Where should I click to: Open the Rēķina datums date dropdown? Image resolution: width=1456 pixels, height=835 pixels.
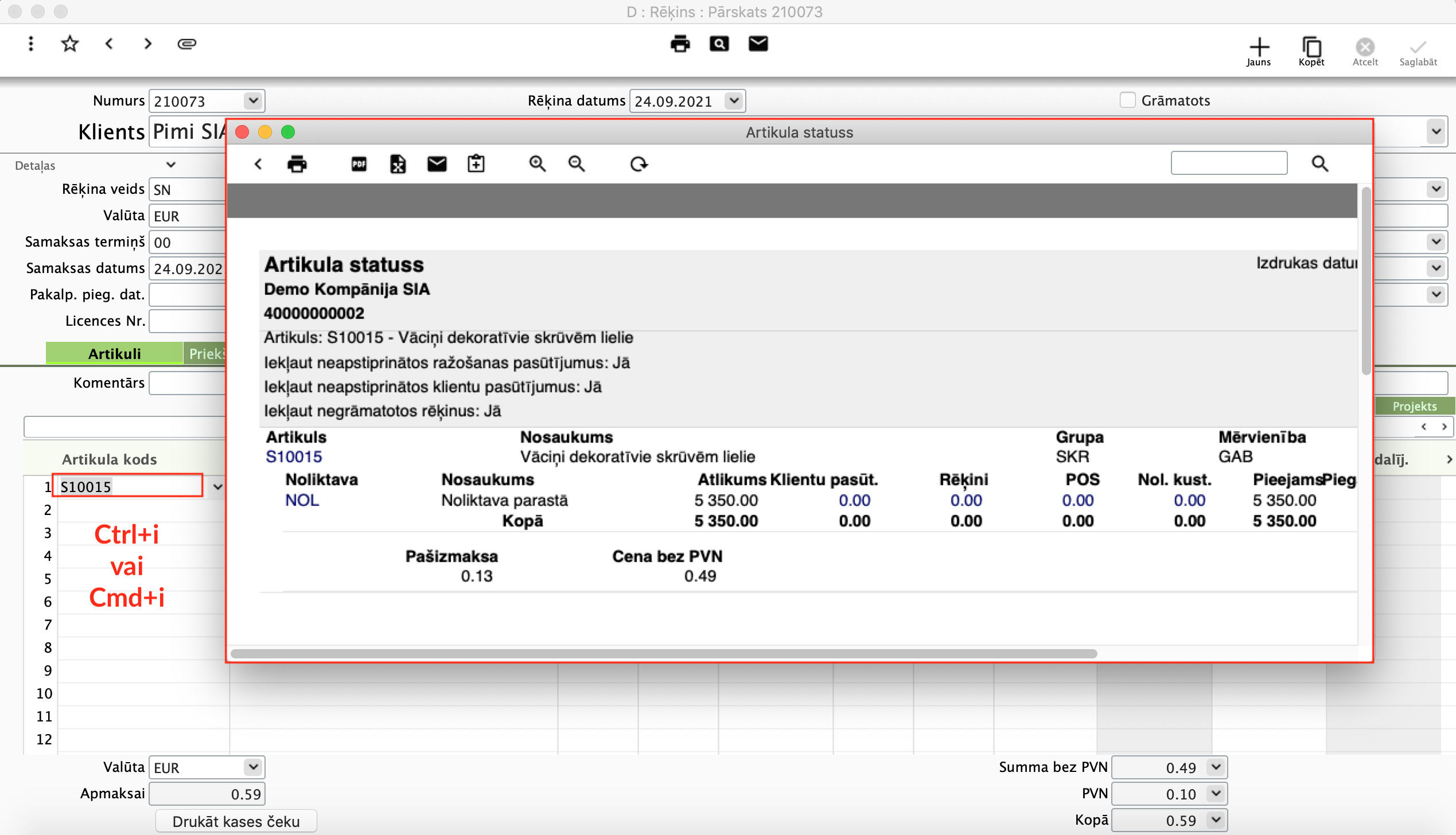734,101
